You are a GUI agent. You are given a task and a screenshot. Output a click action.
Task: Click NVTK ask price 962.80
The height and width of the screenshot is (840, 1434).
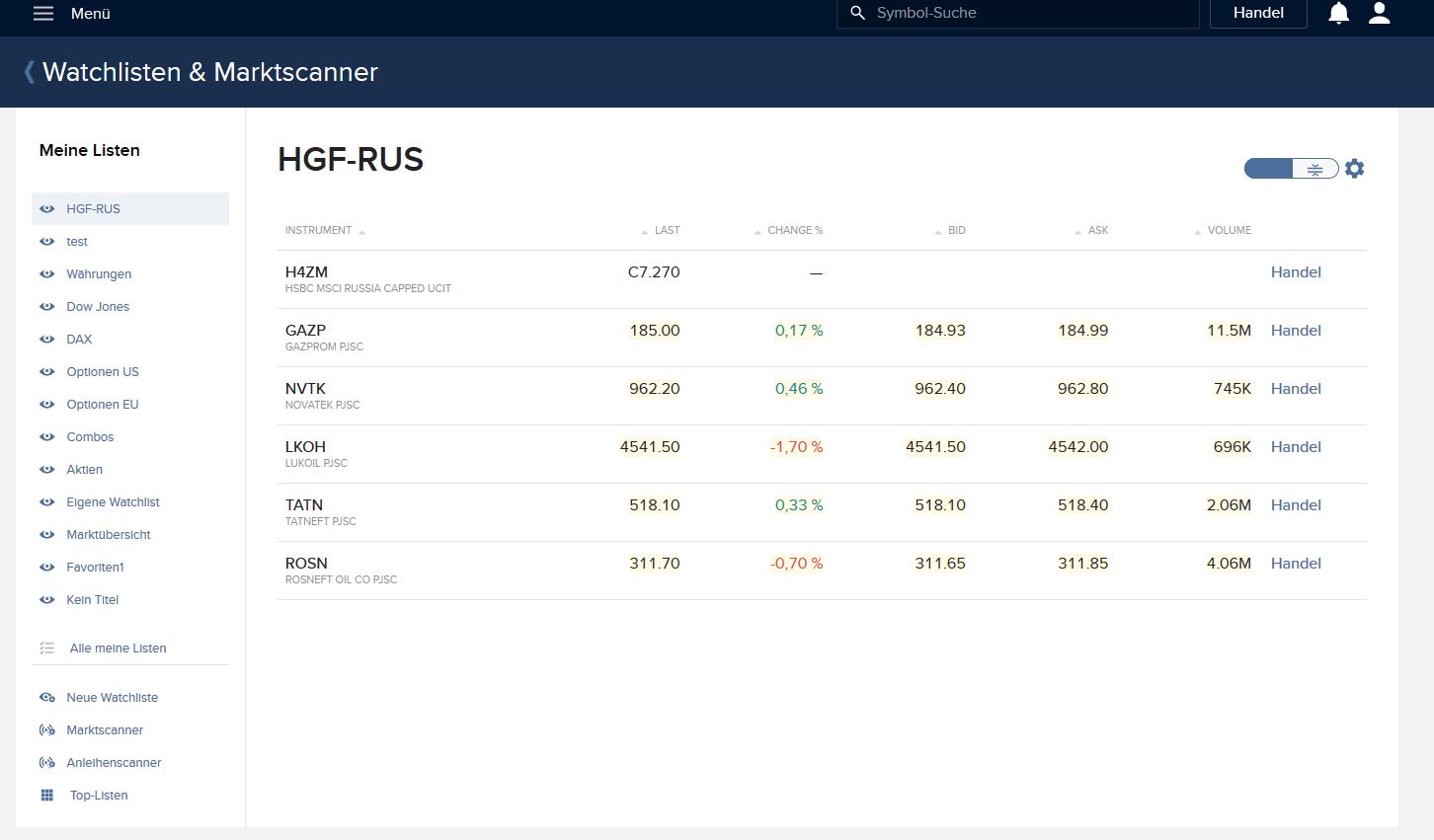[1082, 389]
